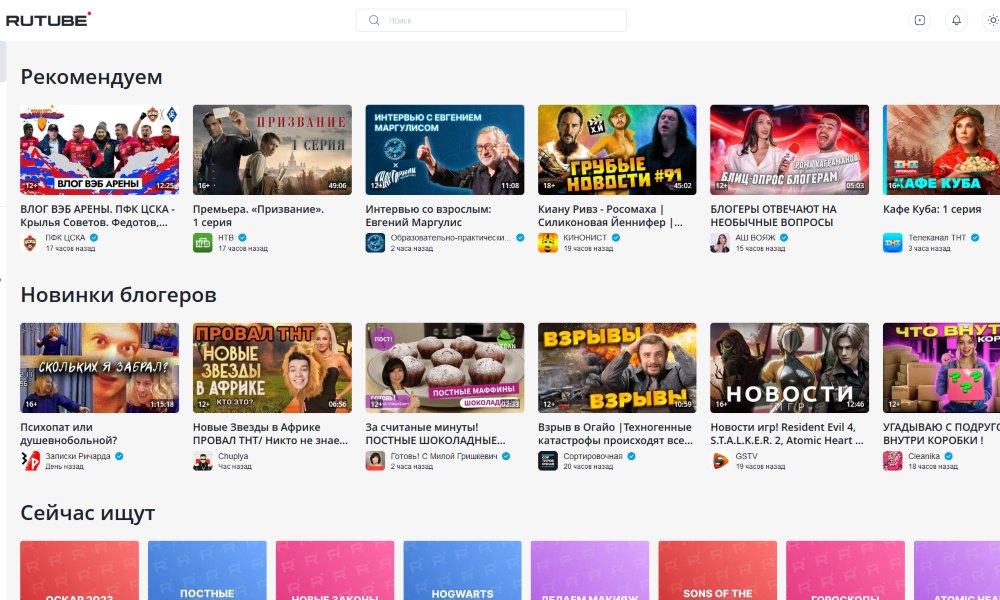This screenshot has height=600, width=1000.
Task: Open the Chupiya channel name link
Action: point(233,456)
